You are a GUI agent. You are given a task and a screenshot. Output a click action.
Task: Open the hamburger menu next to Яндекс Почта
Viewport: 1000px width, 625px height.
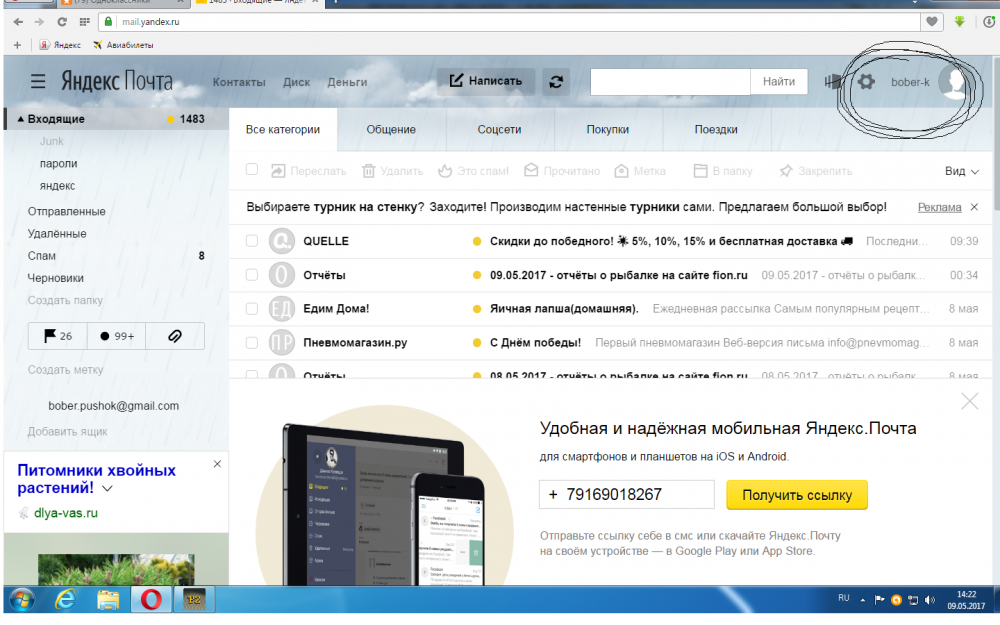tap(38, 82)
